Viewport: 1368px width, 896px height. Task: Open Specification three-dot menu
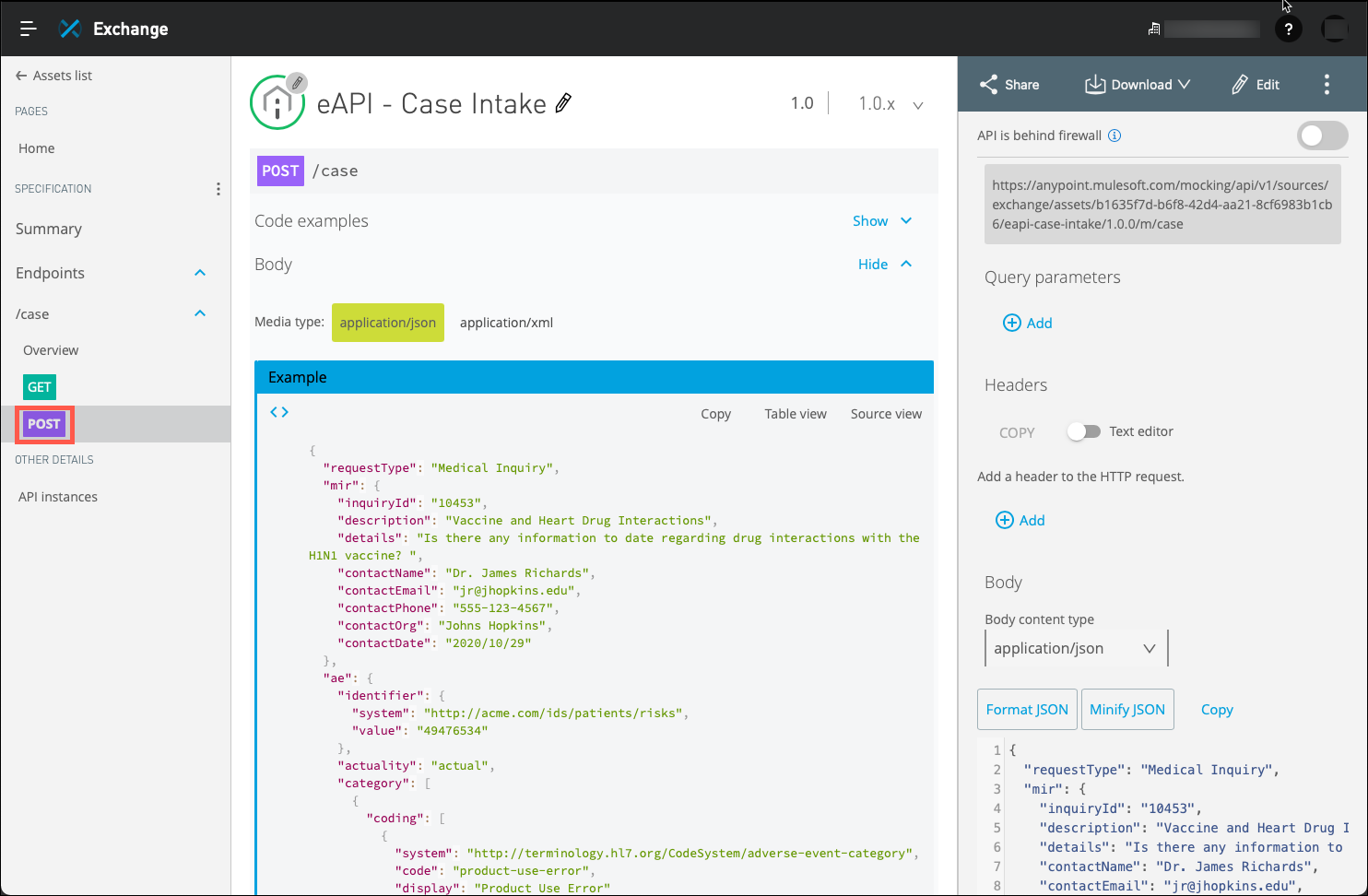[218, 189]
